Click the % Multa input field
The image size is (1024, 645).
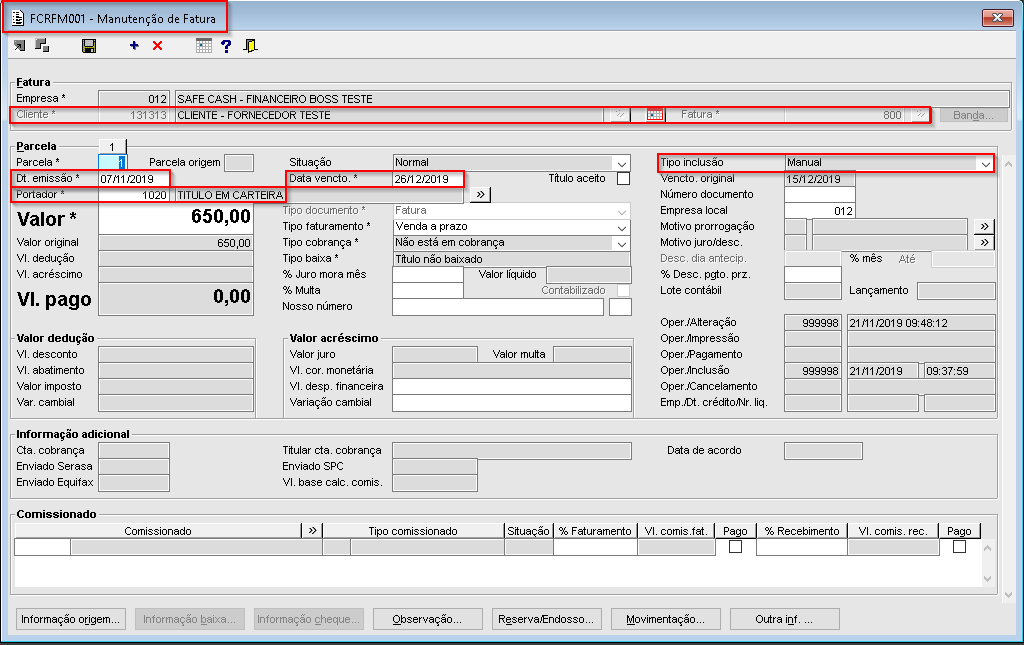coord(428,291)
